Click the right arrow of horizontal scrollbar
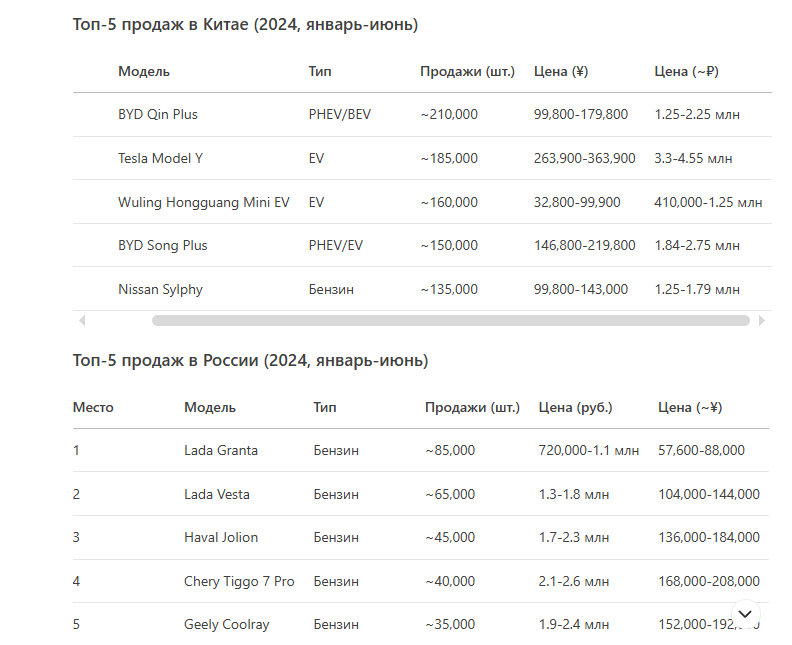The height and width of the screenshot is (645, 792). [x=761, y=321]
